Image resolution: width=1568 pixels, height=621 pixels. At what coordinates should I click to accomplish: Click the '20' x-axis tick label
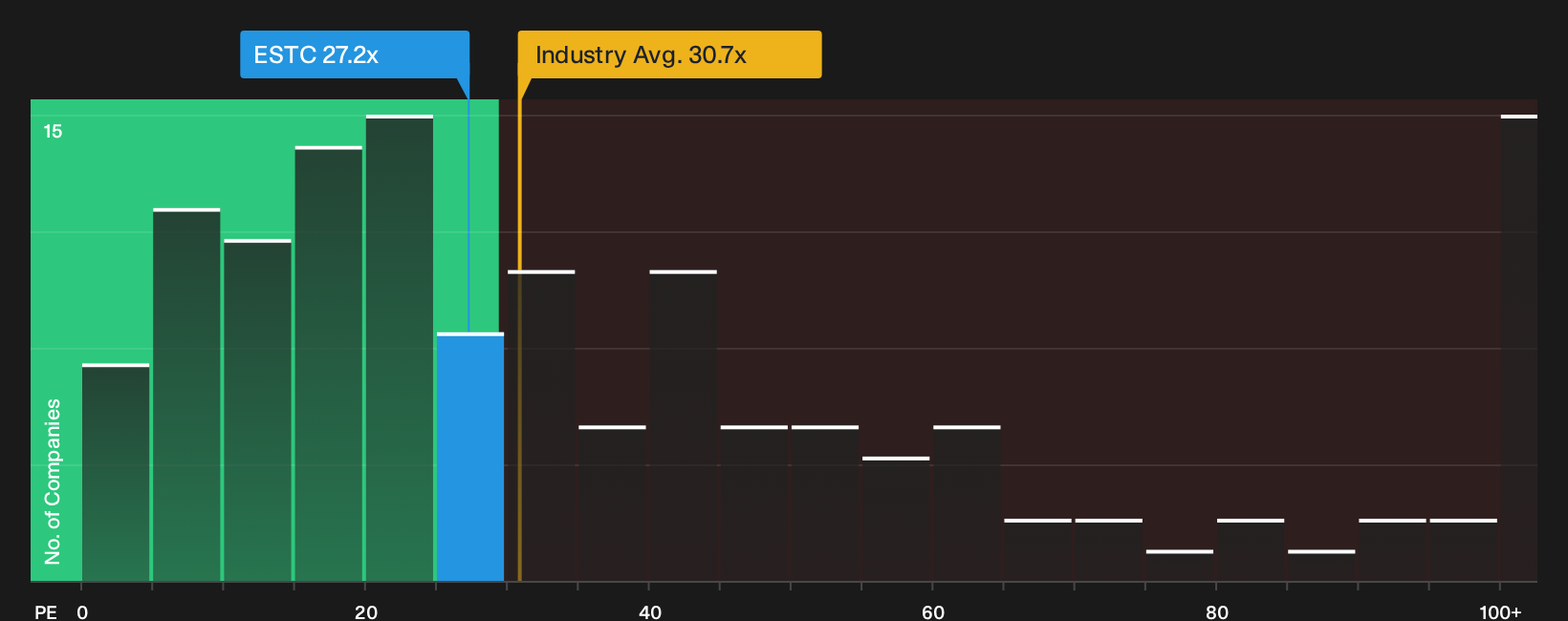[366, 611]
